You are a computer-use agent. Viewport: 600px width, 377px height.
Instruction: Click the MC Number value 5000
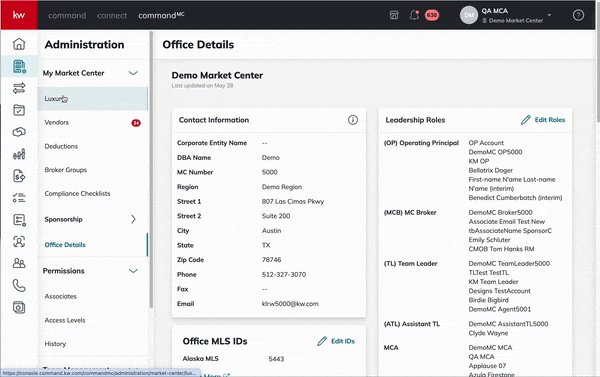click(269, 172)
